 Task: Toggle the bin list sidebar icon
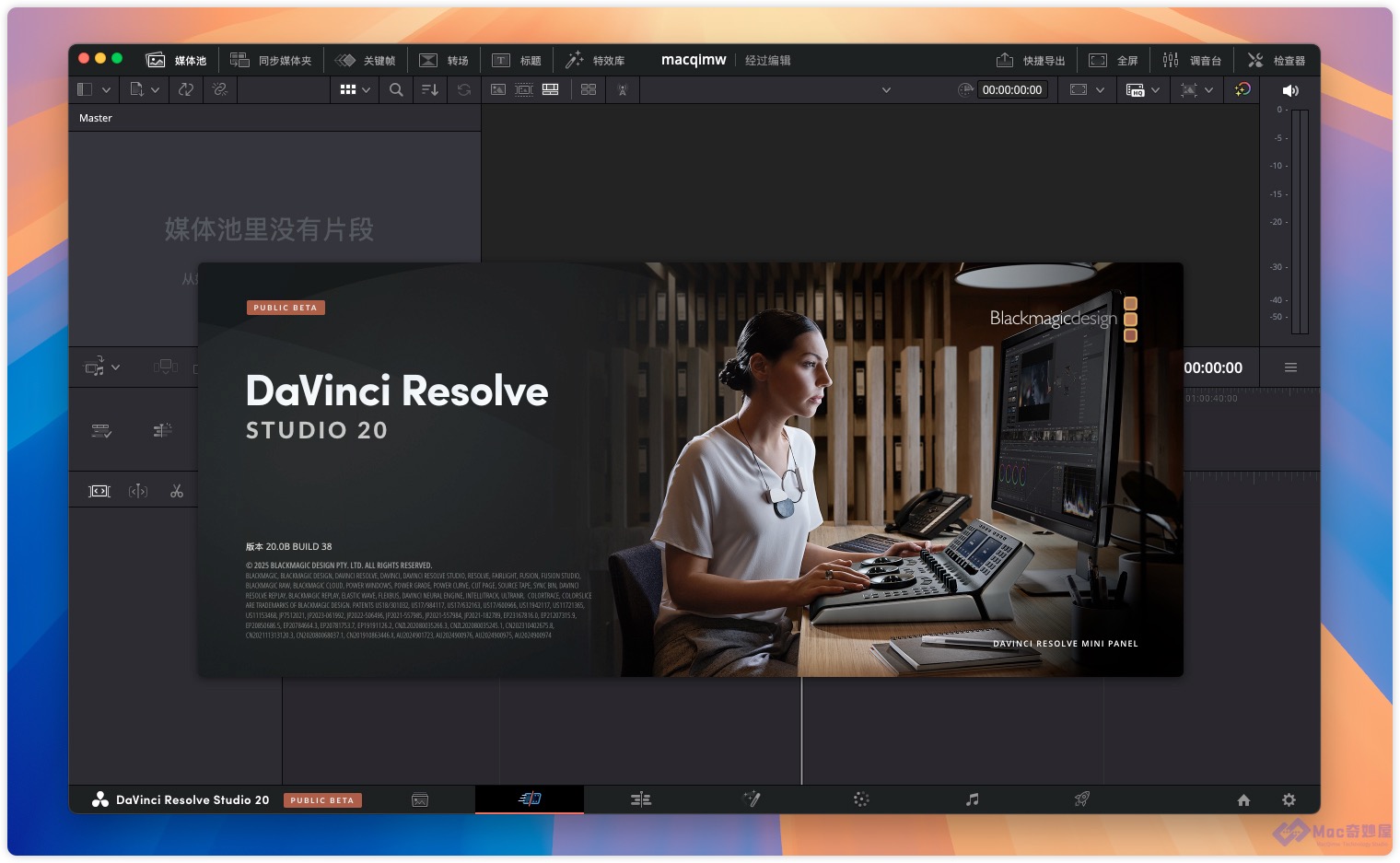pos(85,89)
